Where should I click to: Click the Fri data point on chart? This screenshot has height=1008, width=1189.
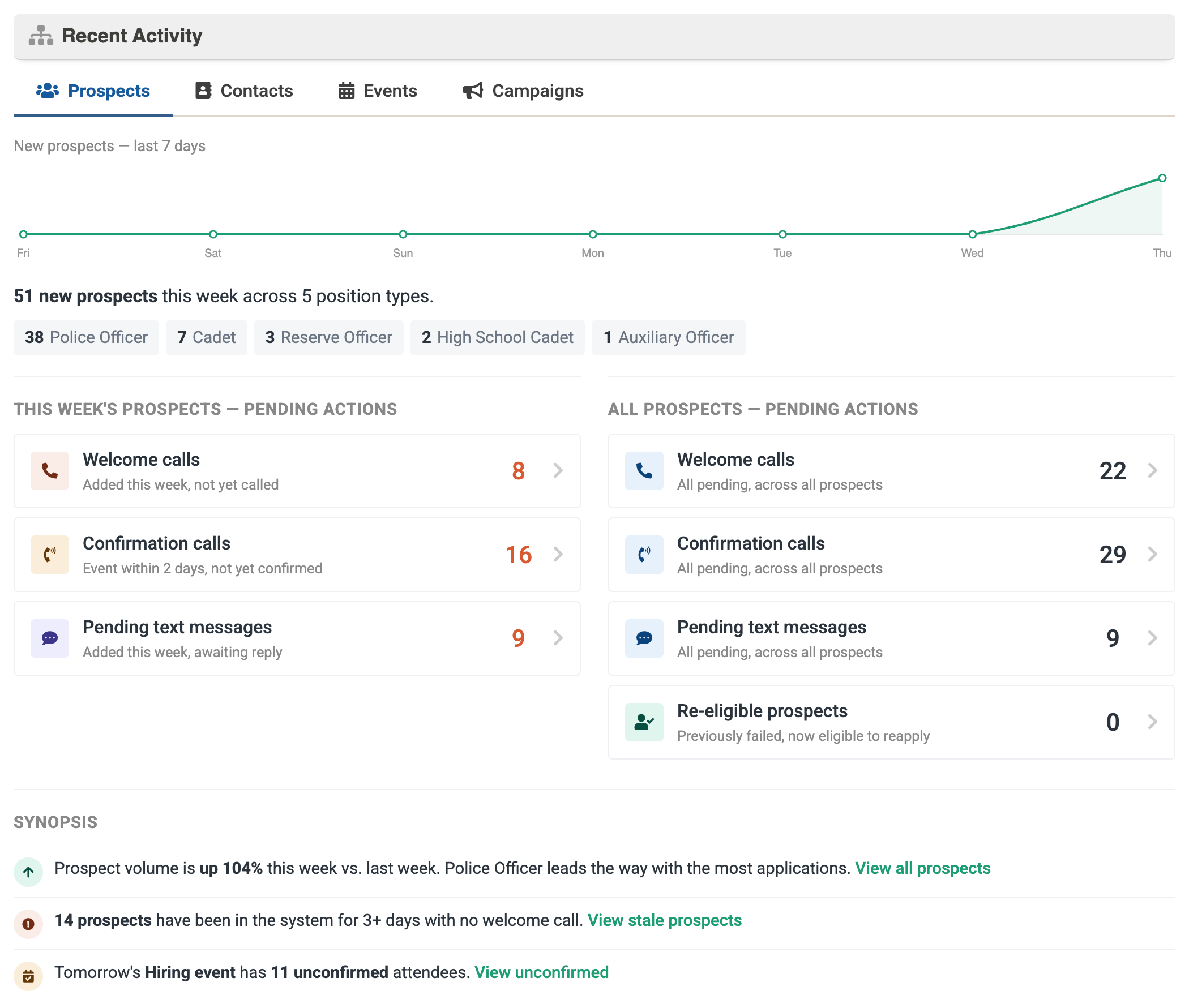point(23,234)
